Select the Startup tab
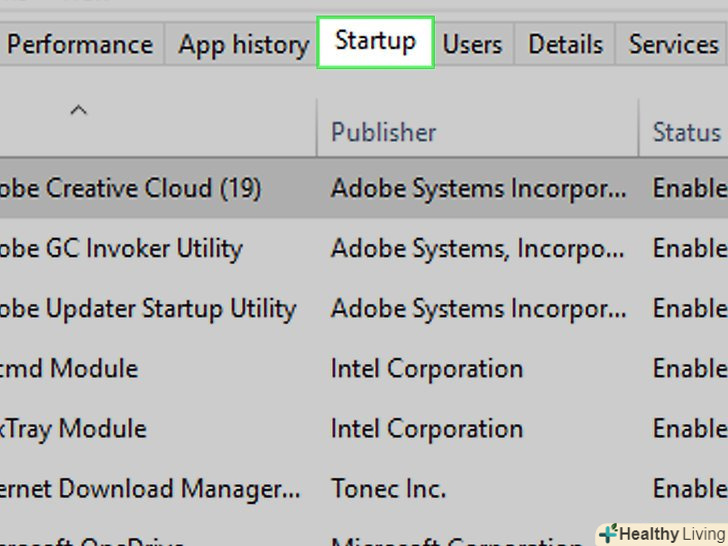 pyautogui.click(x=375, y=42)
